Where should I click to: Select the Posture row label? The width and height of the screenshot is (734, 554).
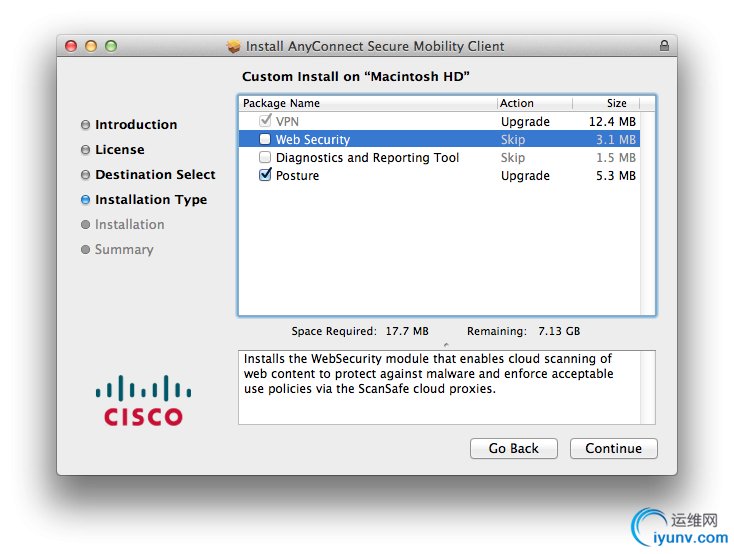click(x=297, y=176)
